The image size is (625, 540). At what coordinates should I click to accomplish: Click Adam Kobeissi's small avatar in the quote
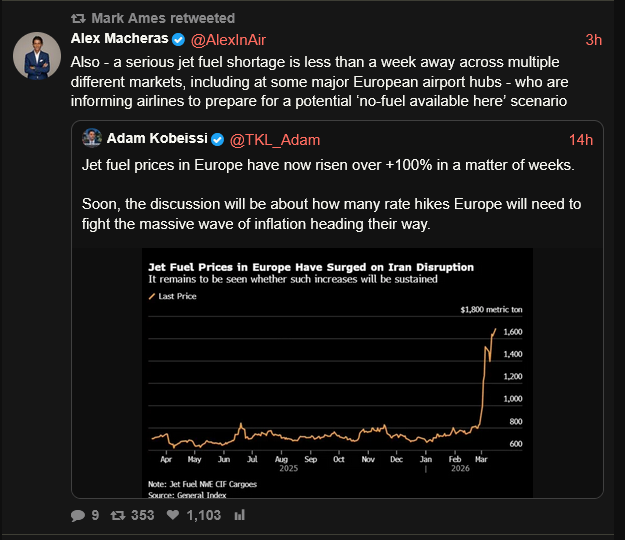91,138
